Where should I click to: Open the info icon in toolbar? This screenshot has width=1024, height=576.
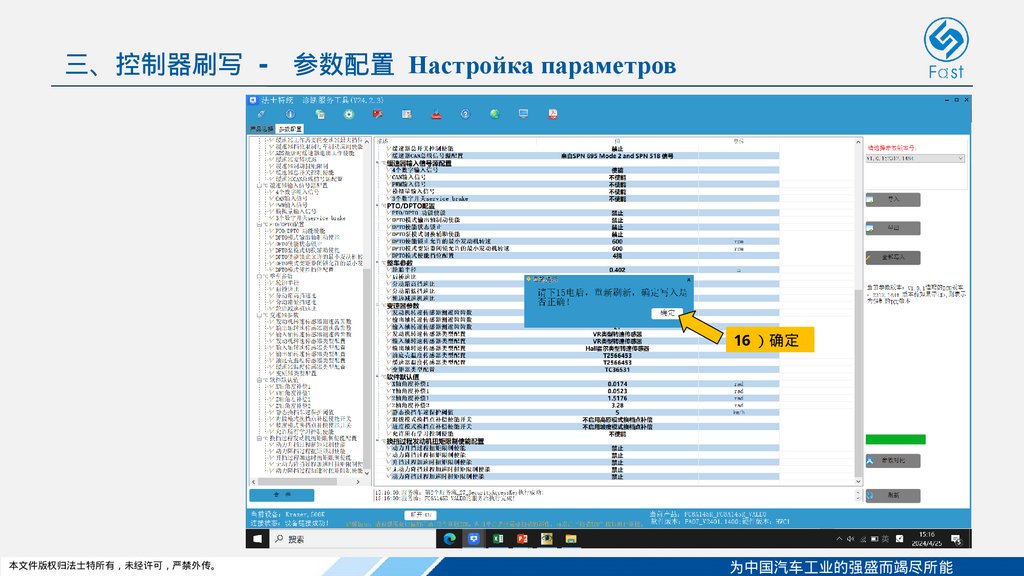coord(290,114)
